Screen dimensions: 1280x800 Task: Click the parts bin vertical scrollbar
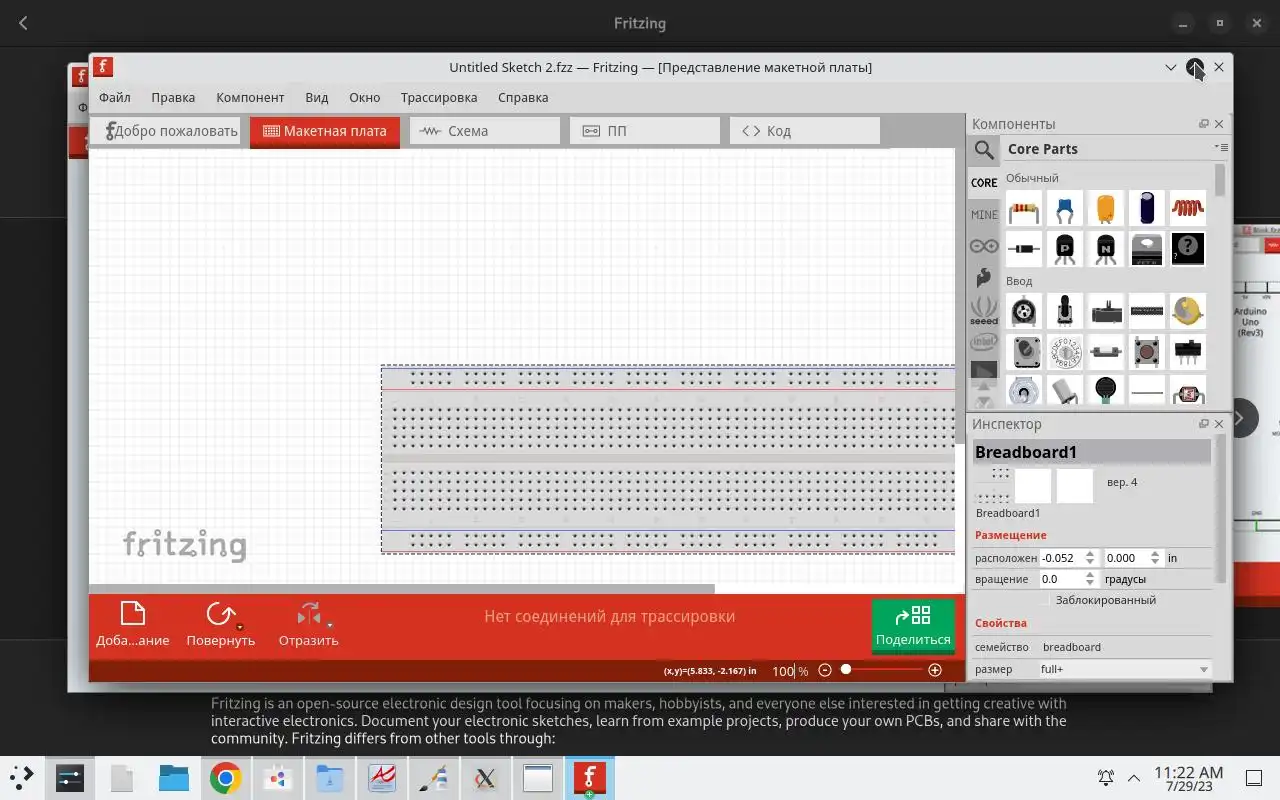click(x=1220, y=182)
